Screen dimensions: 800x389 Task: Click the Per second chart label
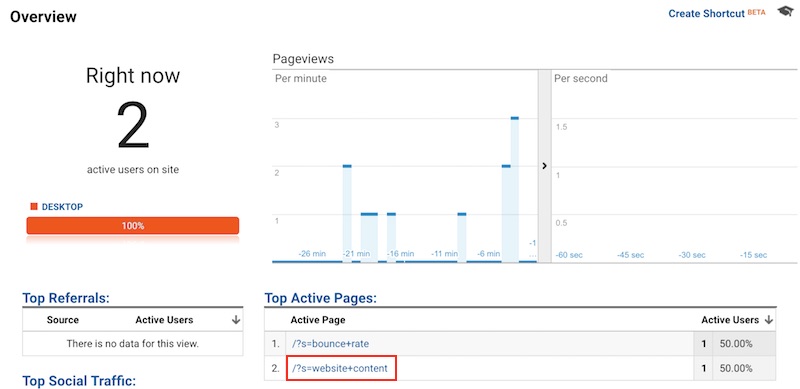point(581,79)
